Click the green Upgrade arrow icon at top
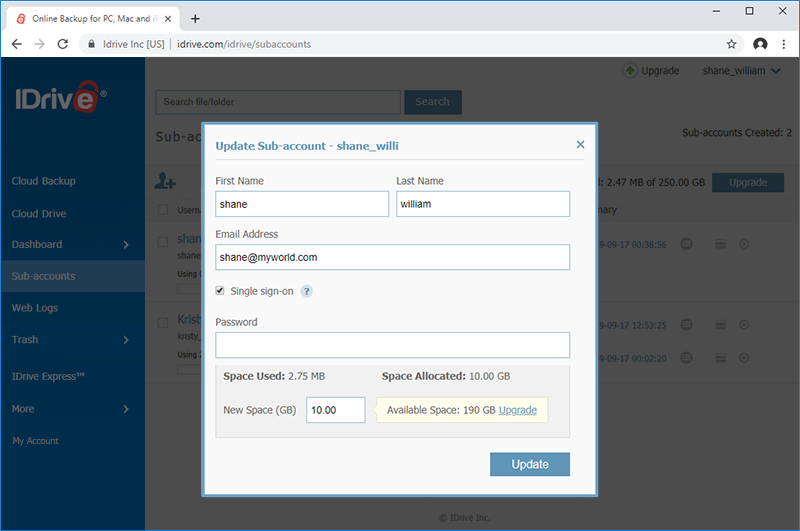 coord(630,70)
